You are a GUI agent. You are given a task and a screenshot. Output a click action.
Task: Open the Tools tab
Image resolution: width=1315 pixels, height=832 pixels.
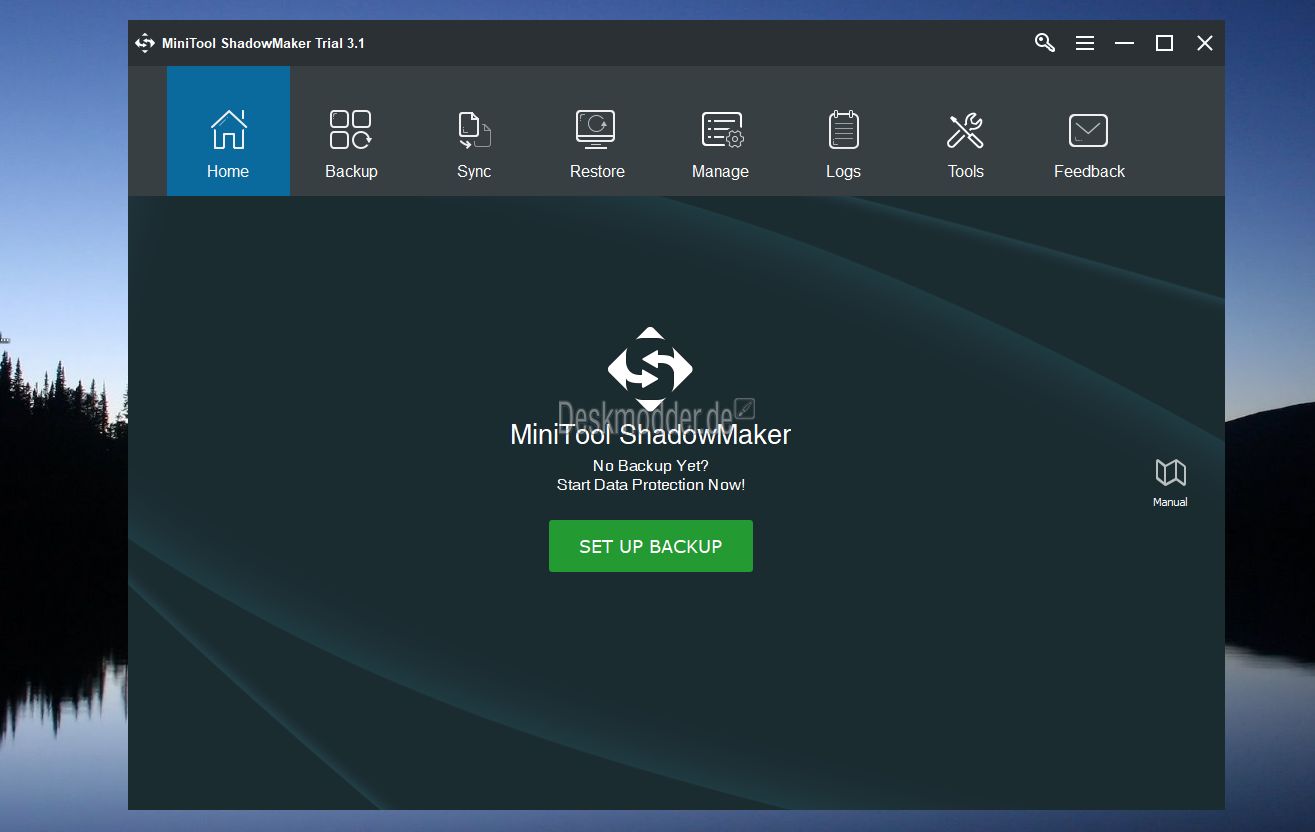click(x=966, y=131)
